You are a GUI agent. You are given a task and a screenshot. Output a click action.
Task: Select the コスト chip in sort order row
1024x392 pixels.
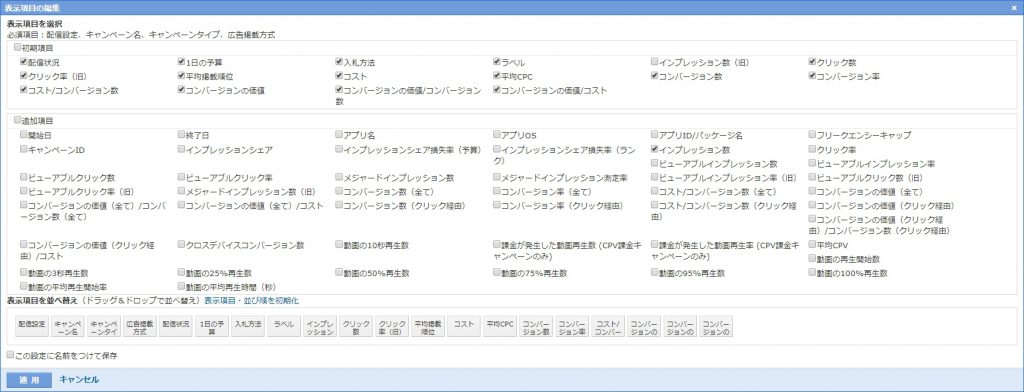point(464,327)
